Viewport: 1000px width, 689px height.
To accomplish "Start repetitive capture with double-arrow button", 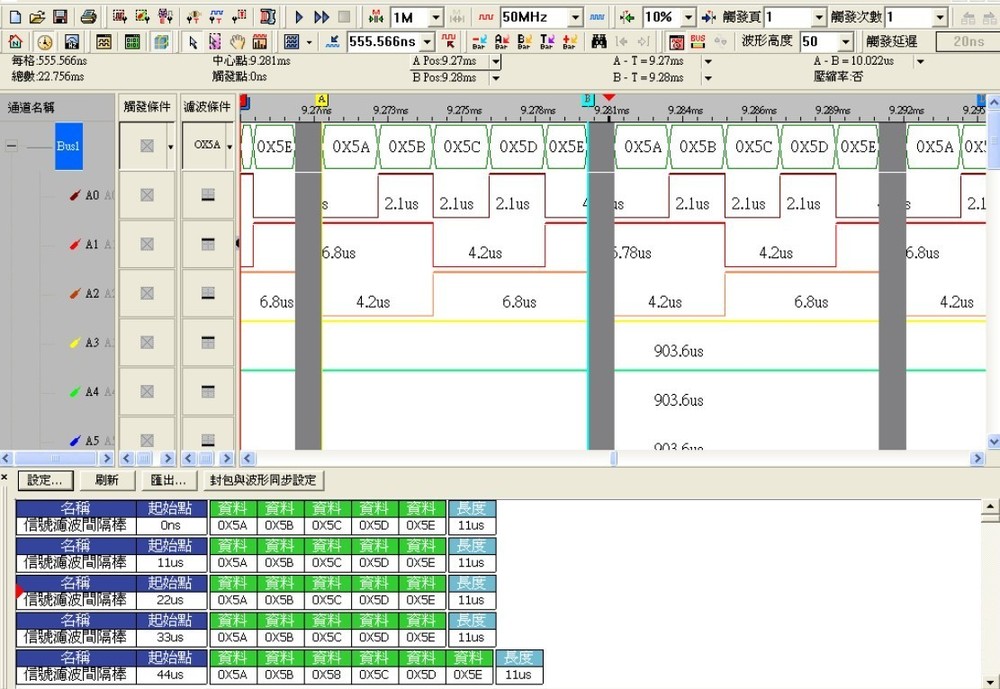I will pyautogui.click(x=322, y=17).
